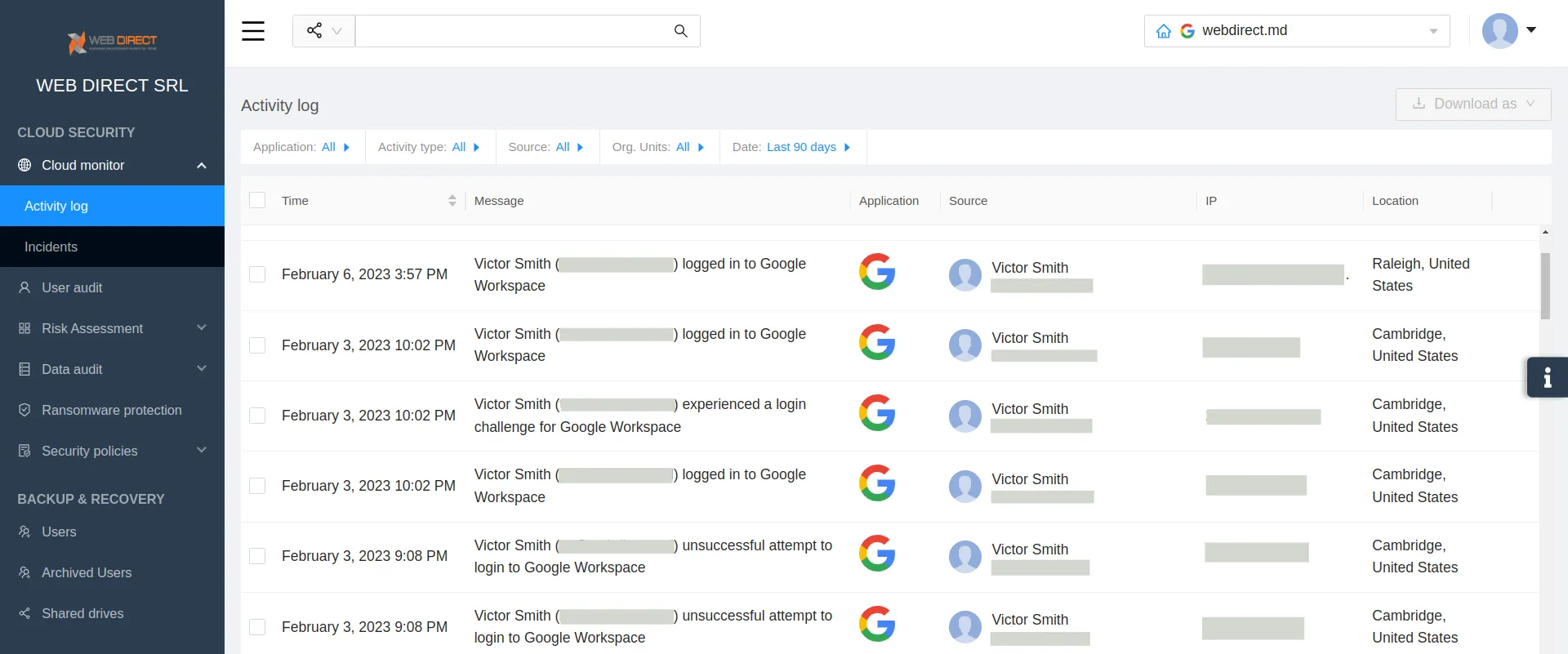Click the home icon in domain selector
The height and width of the screenshot is (654, 1568).
(1164, 31)
